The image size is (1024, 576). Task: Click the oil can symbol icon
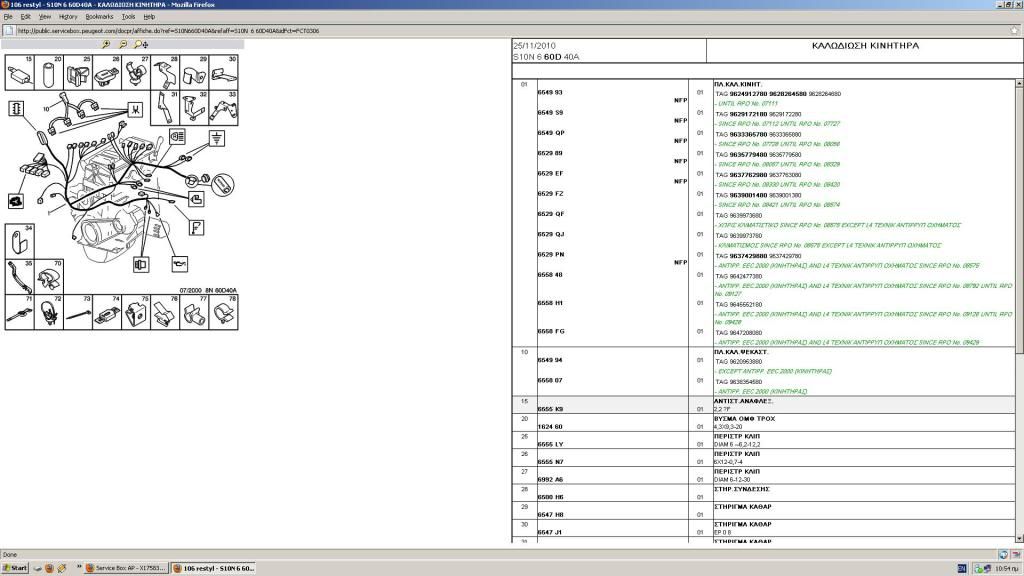180,264
